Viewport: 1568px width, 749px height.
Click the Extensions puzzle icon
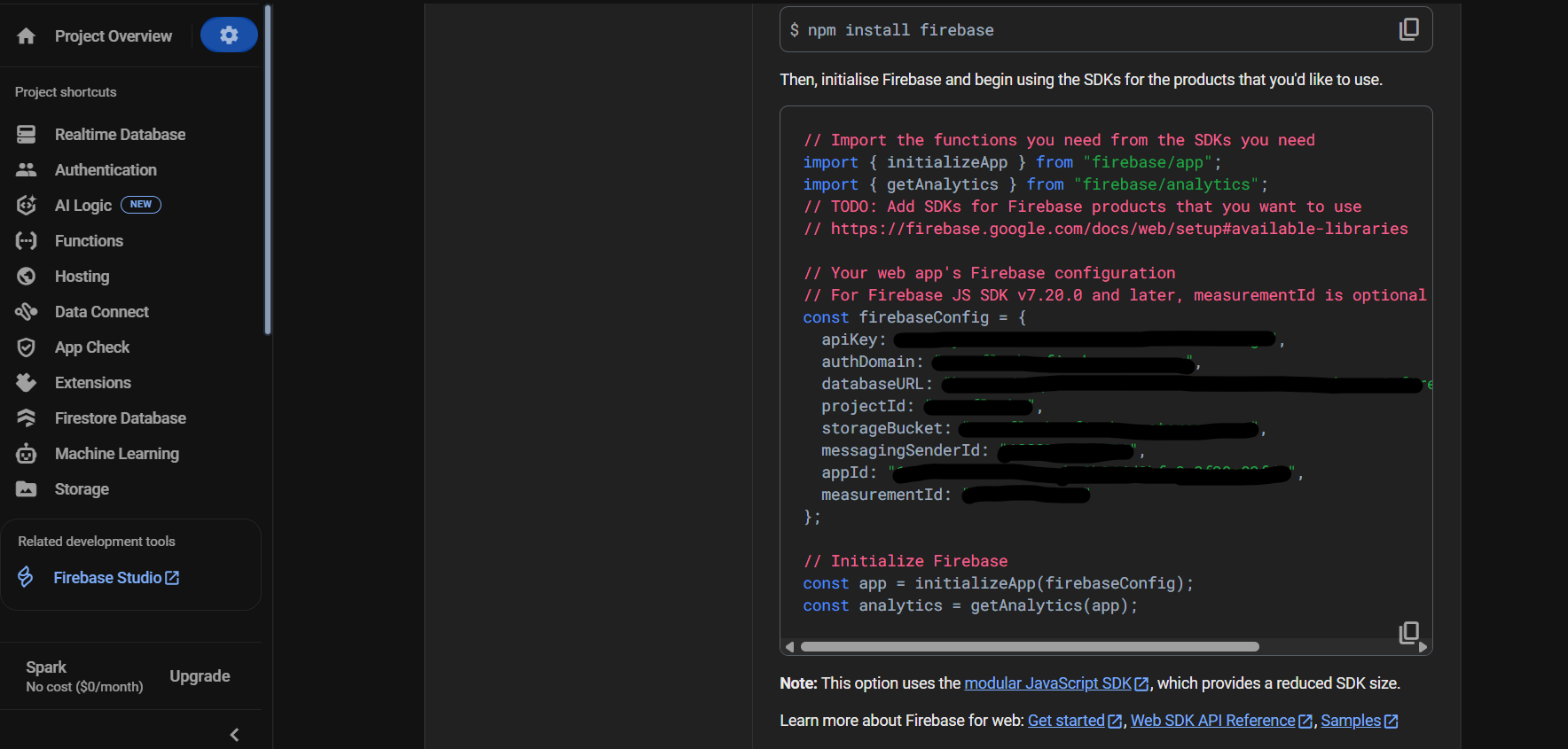27,383
